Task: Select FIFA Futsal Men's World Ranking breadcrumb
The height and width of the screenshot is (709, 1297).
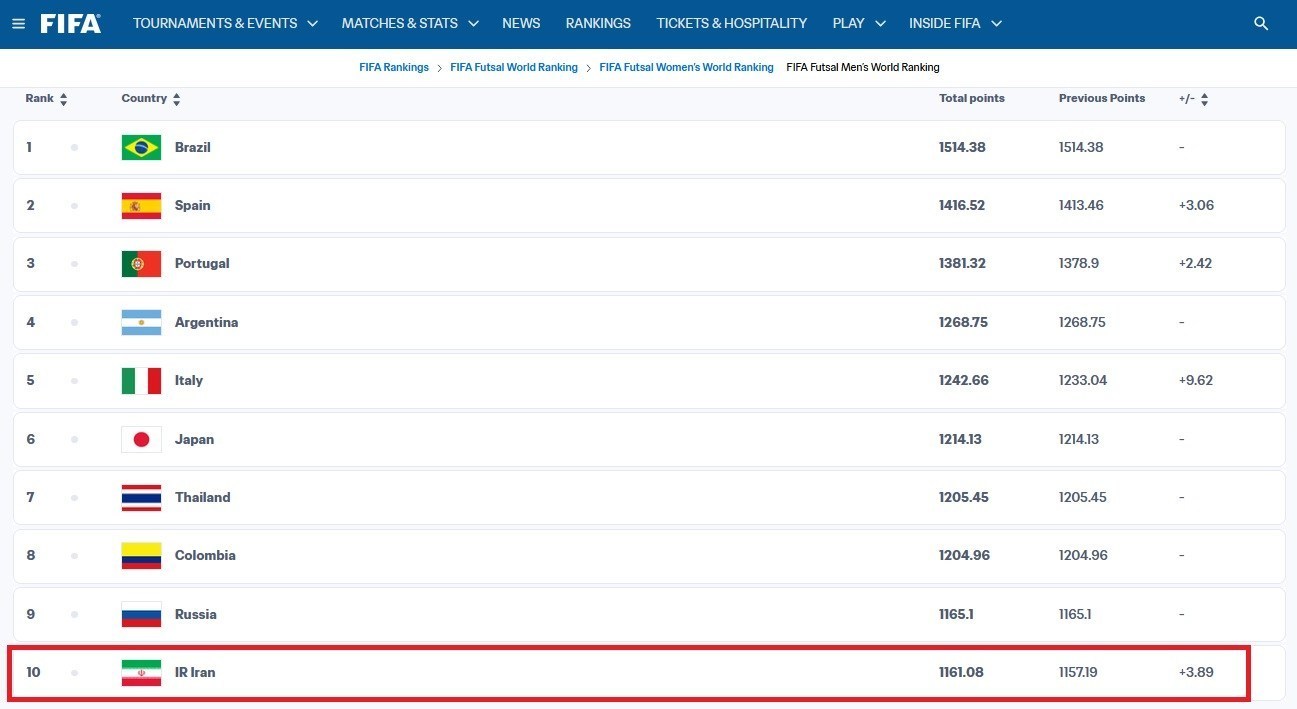Action: click(x=863, y=67)
